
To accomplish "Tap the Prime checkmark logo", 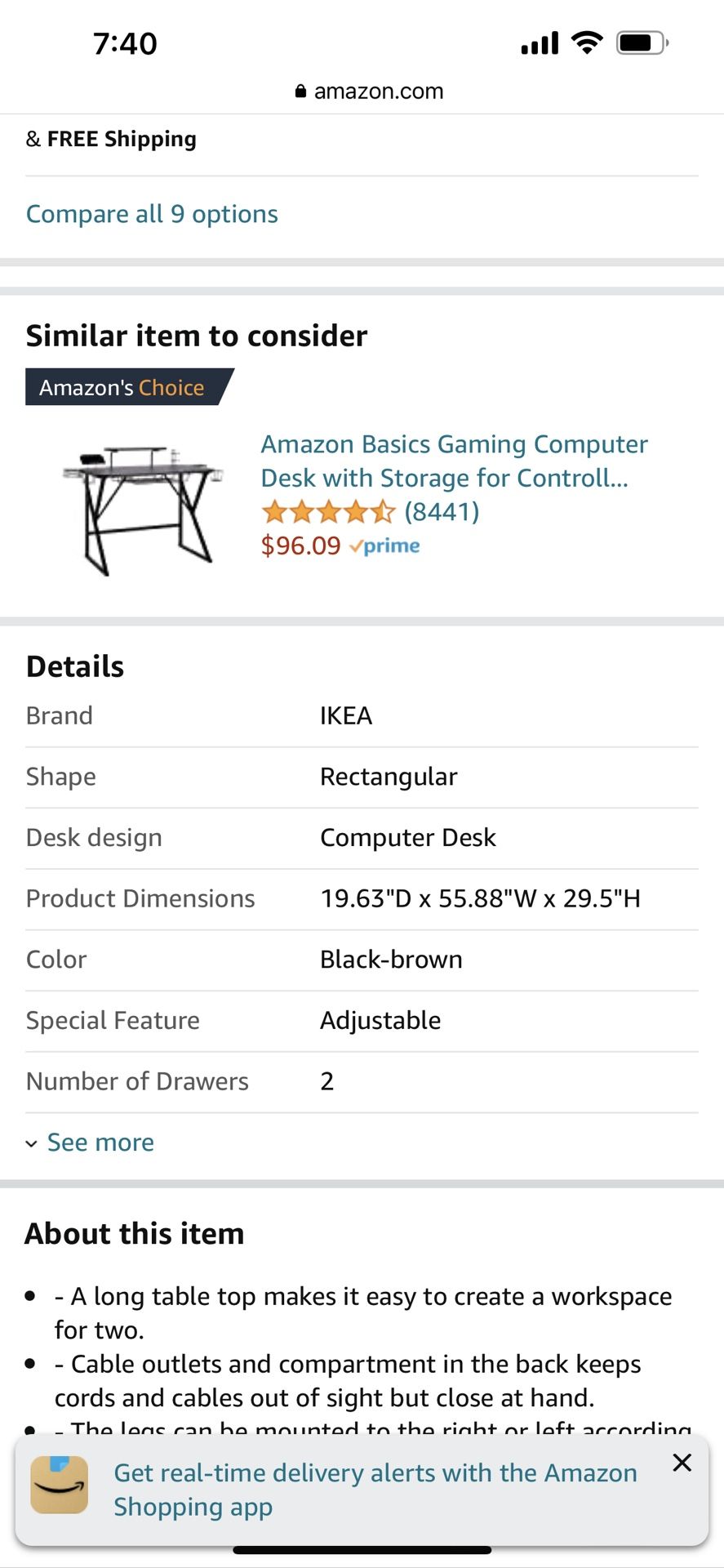I will coord(384,546).
